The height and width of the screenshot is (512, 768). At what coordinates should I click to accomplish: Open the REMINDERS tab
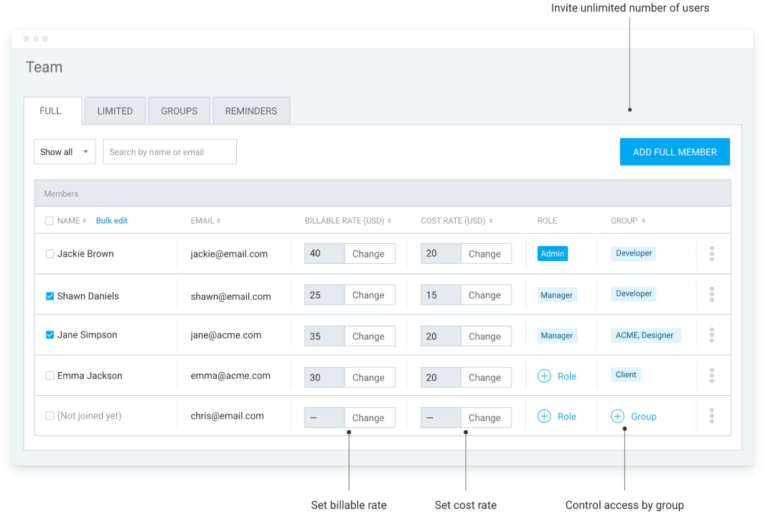click(251, 111)
